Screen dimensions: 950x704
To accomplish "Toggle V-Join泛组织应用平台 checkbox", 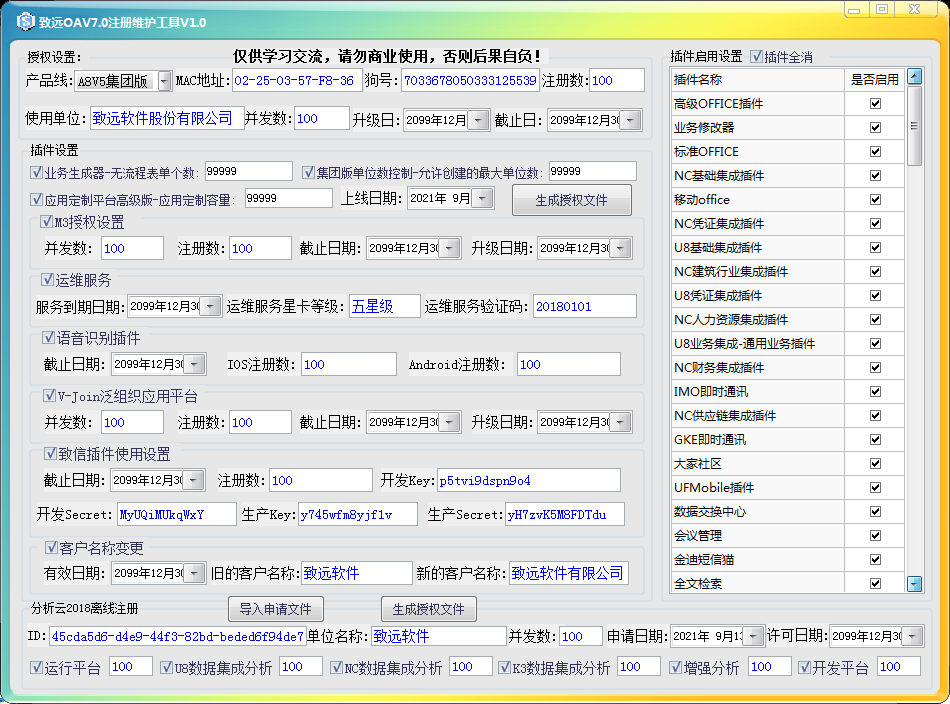I will coord(50,396).
